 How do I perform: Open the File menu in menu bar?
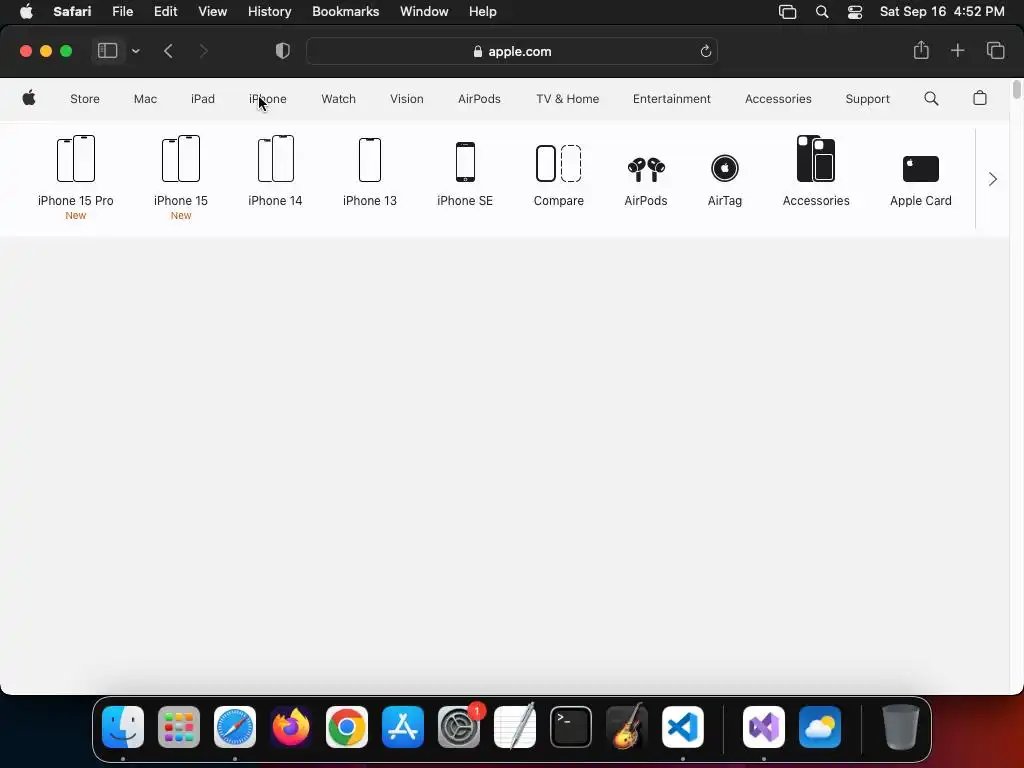(122, 12)
